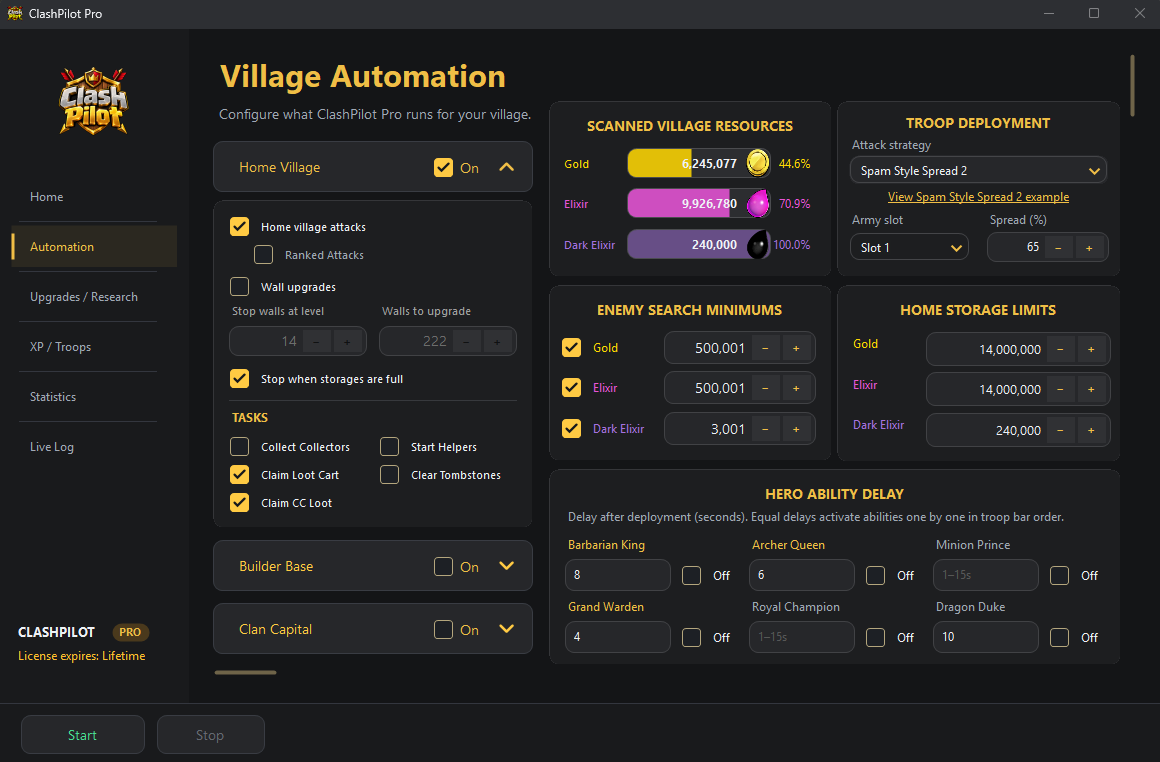Raise home Elixir storage limit with plus

[x=1091, y=389]
